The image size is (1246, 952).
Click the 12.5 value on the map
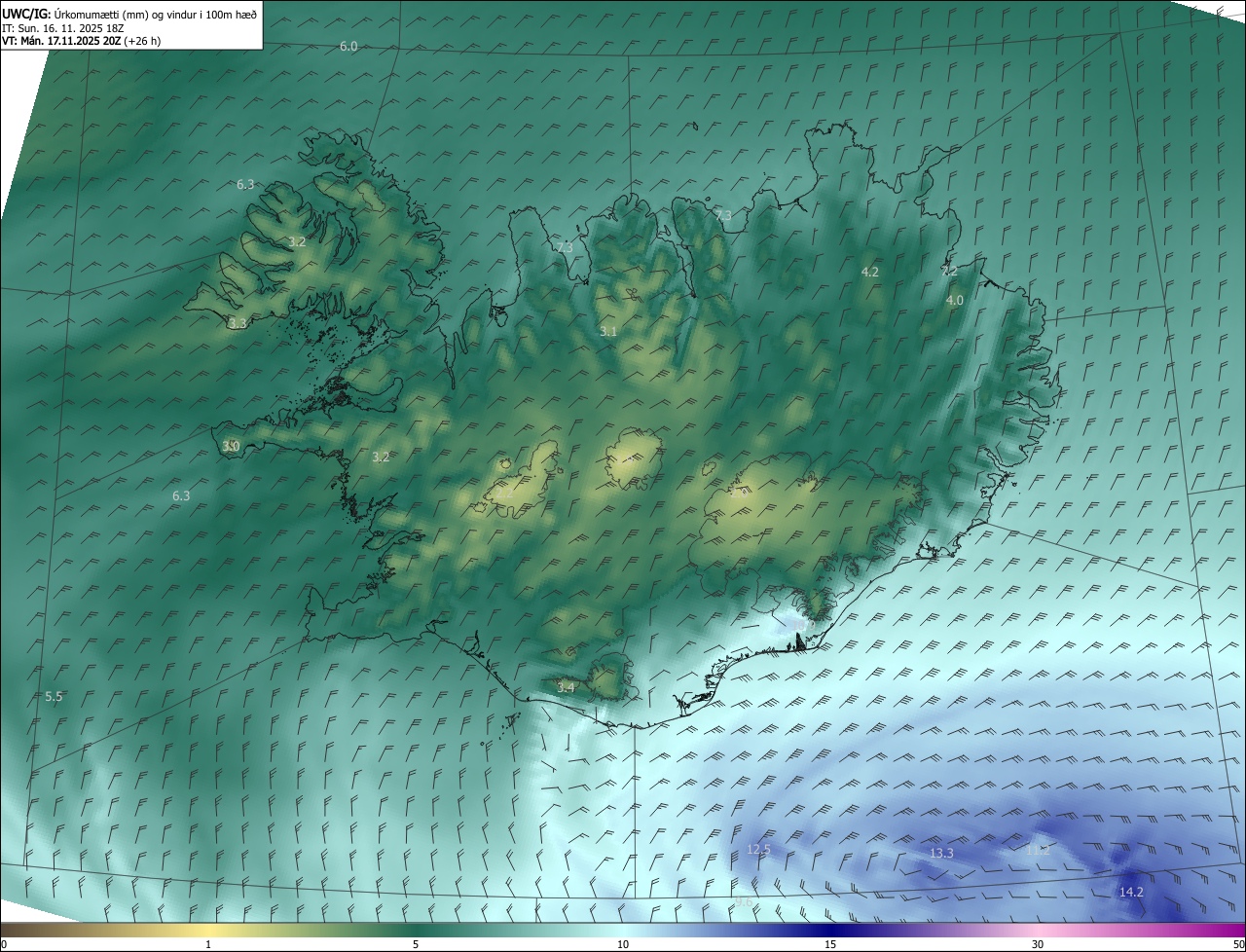click(x=758, y=850)
